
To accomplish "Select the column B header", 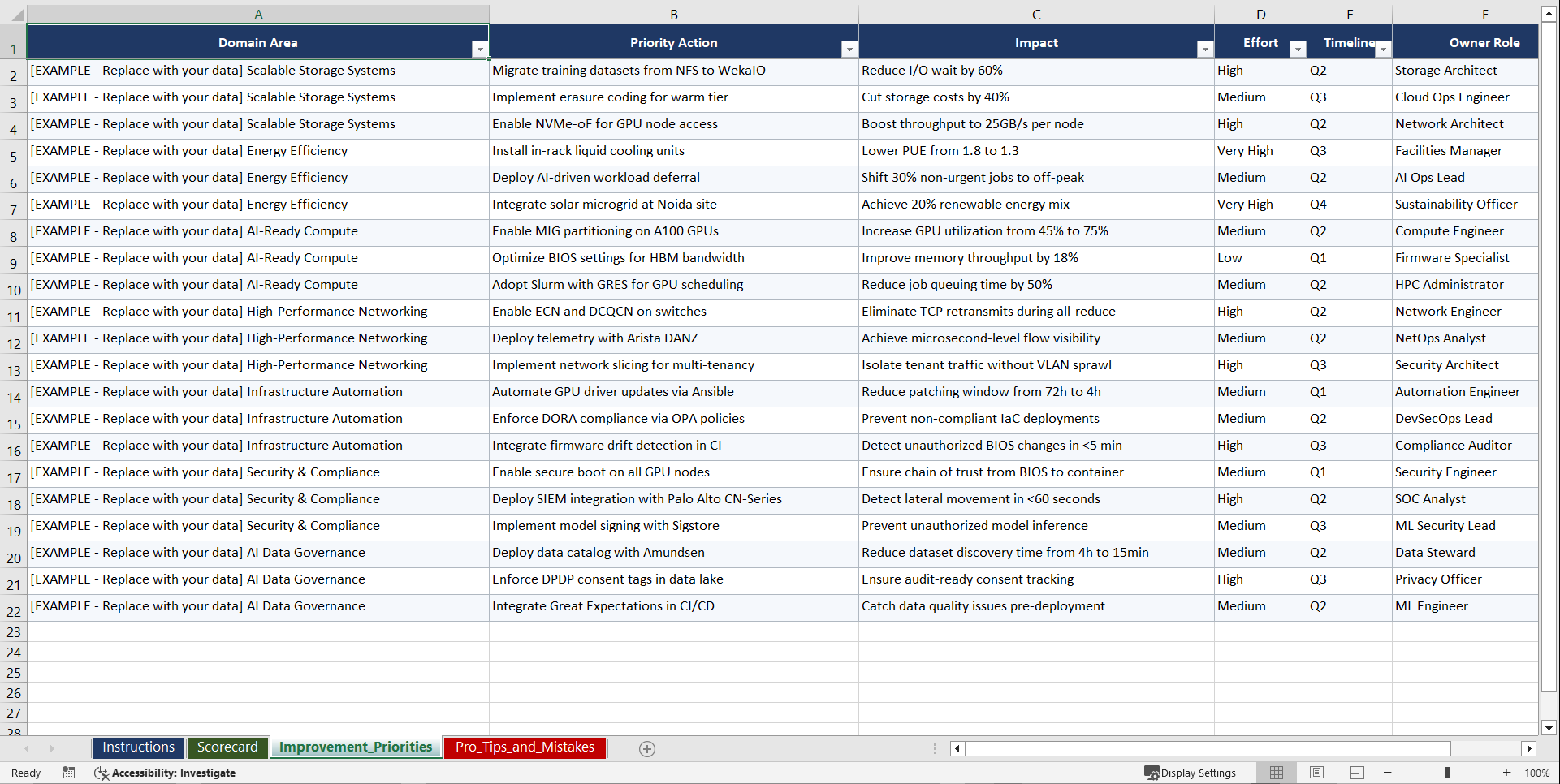I will click(x=674, y=14).
